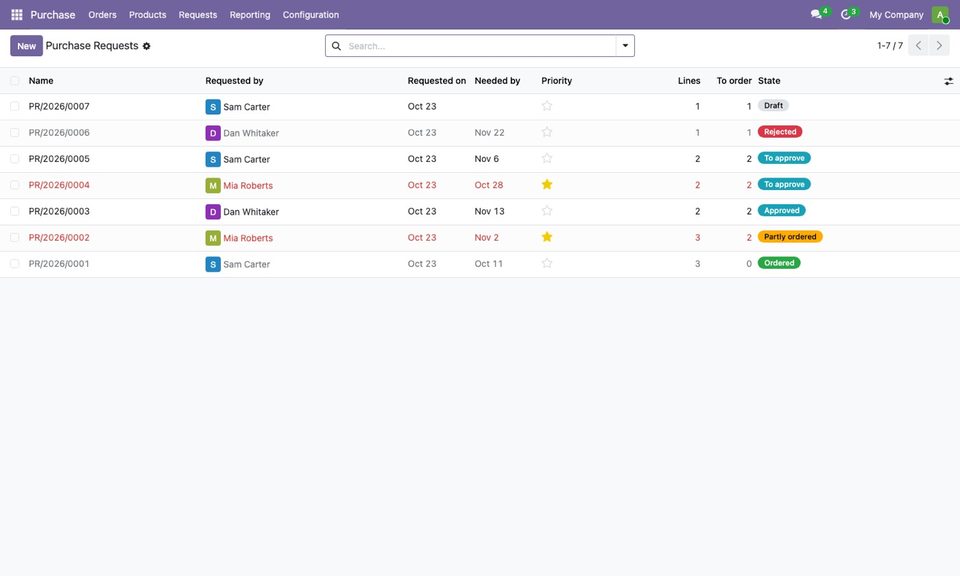
Task: Open the activities clock icon
Action: [846, 14]
